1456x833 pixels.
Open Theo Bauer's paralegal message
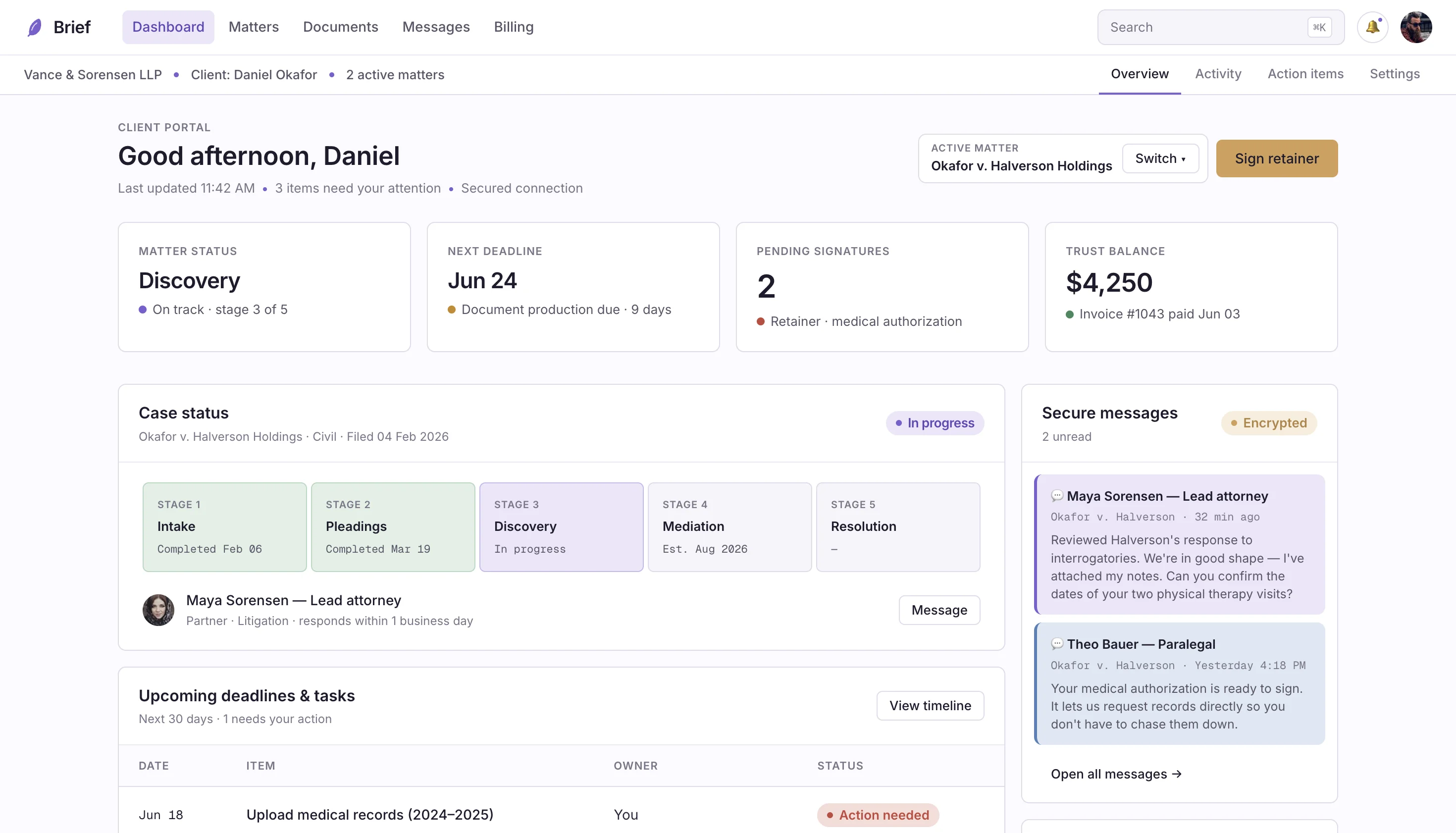pos(1179,683)
